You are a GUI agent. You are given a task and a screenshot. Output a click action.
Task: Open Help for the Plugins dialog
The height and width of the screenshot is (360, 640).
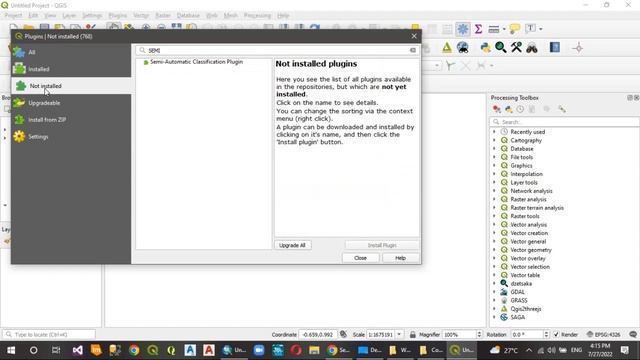[x=400, y=258]
